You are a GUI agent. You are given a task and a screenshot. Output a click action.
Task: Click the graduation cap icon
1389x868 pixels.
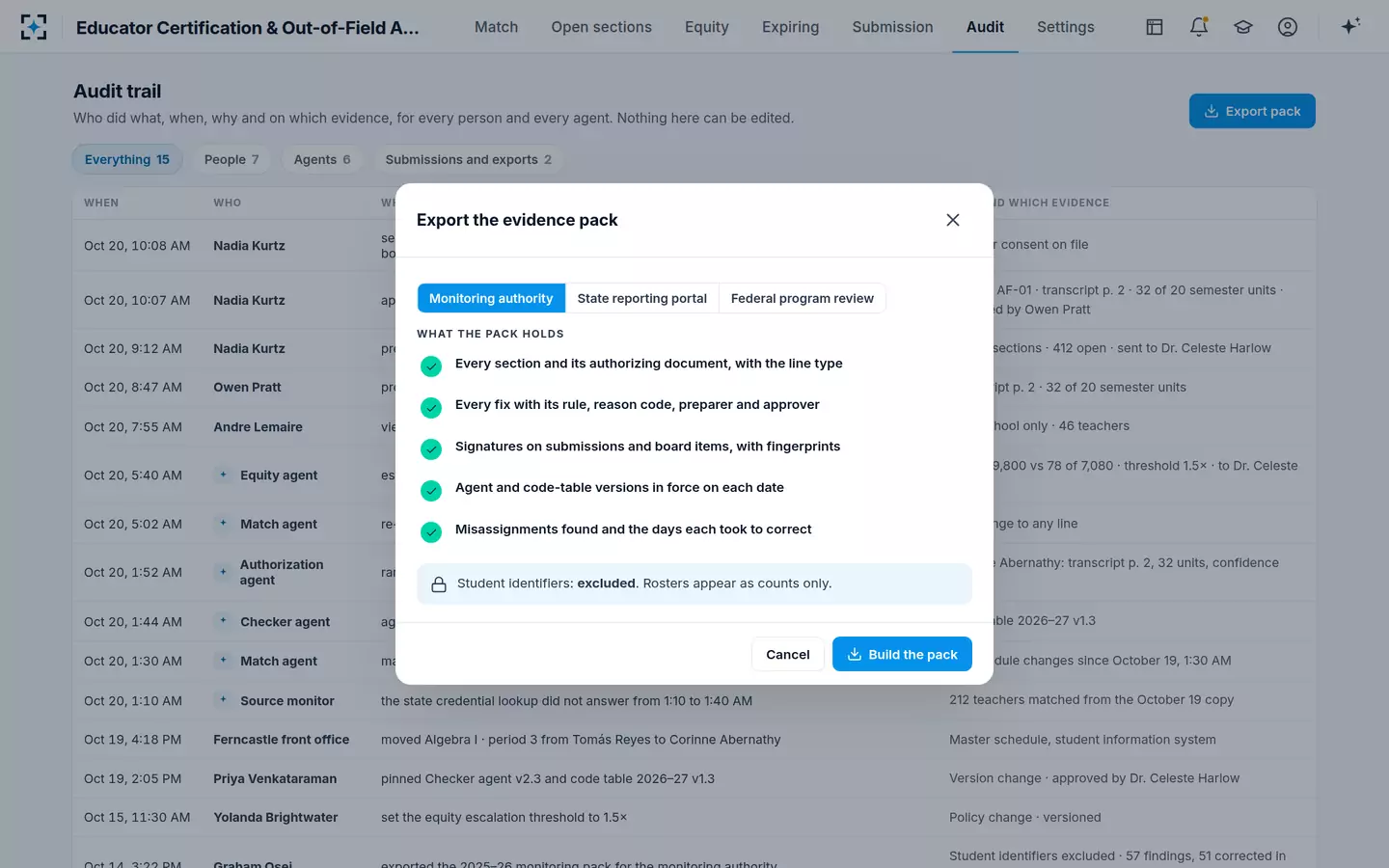point(1243,27)
